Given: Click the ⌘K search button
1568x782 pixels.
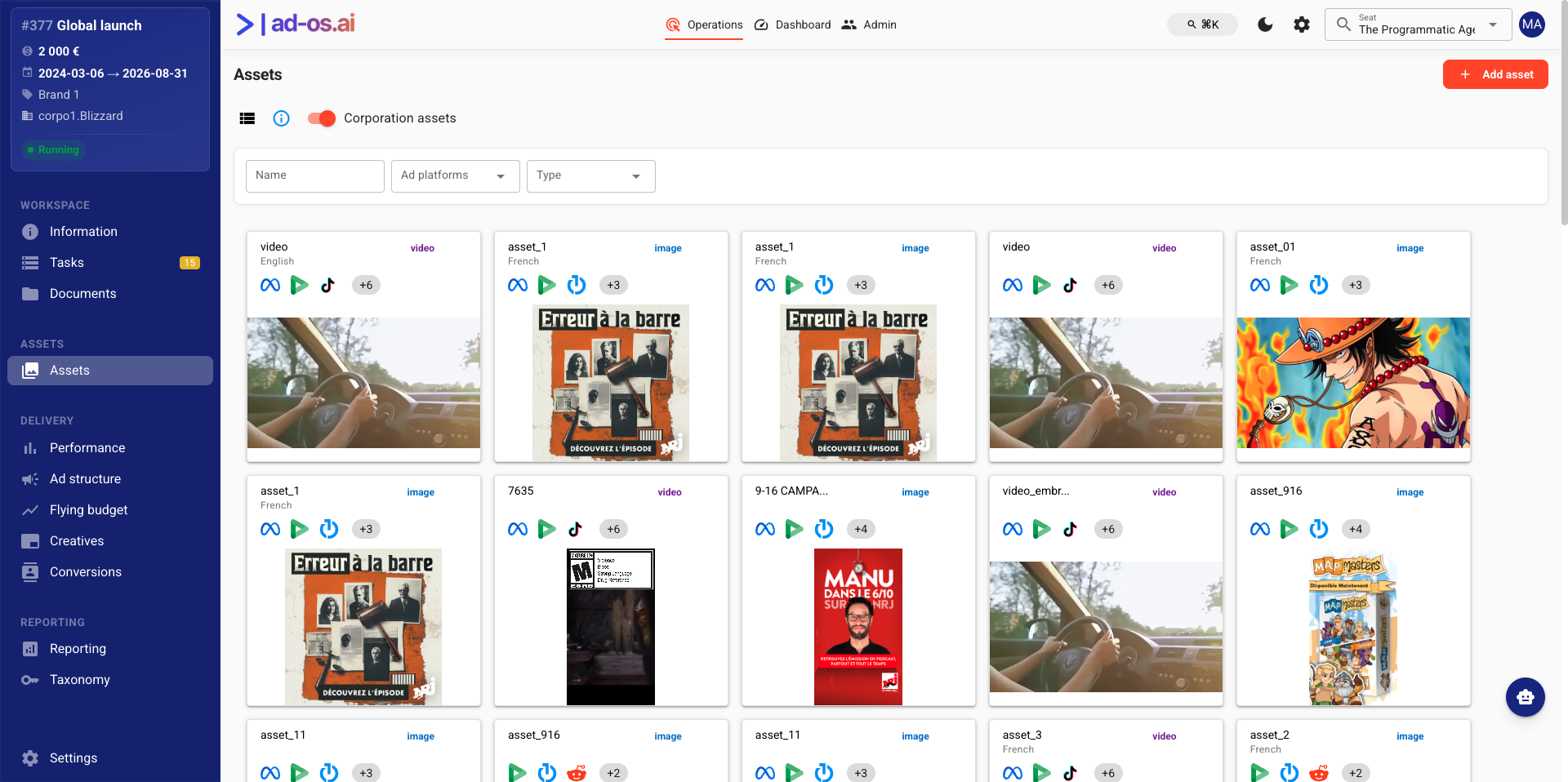Looking at the screenshot, I should [x=1202, y=24].
